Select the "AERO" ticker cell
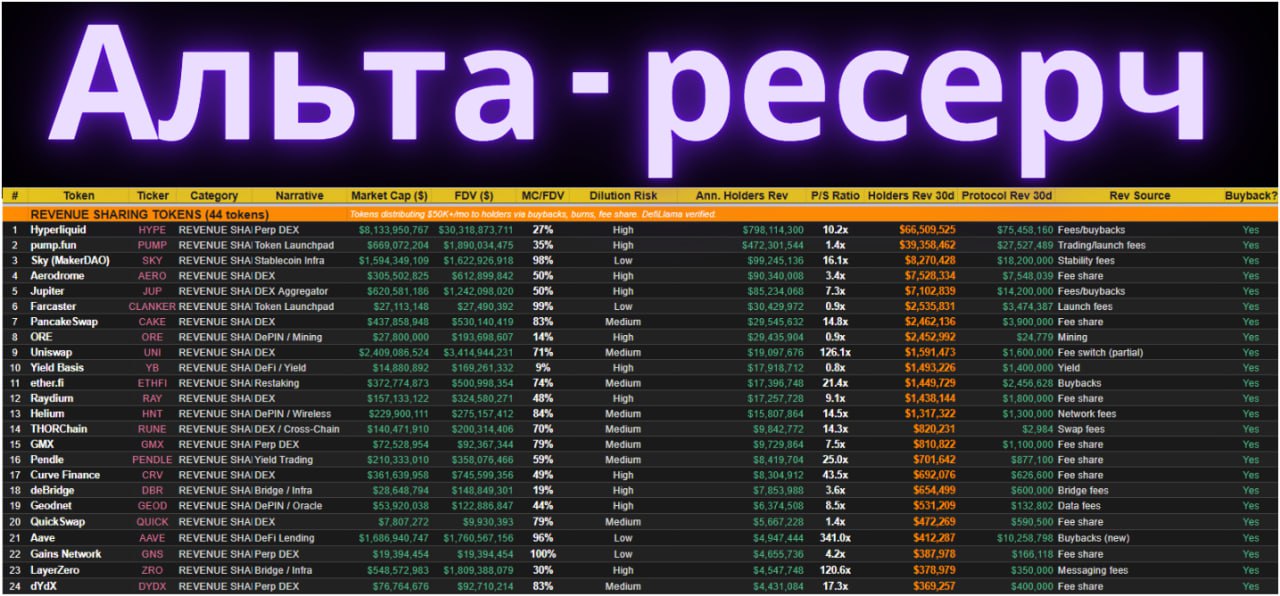Image resolution: width=1280 pixels, height=596 pixels. pyautogui.click(x=153, y=276)
